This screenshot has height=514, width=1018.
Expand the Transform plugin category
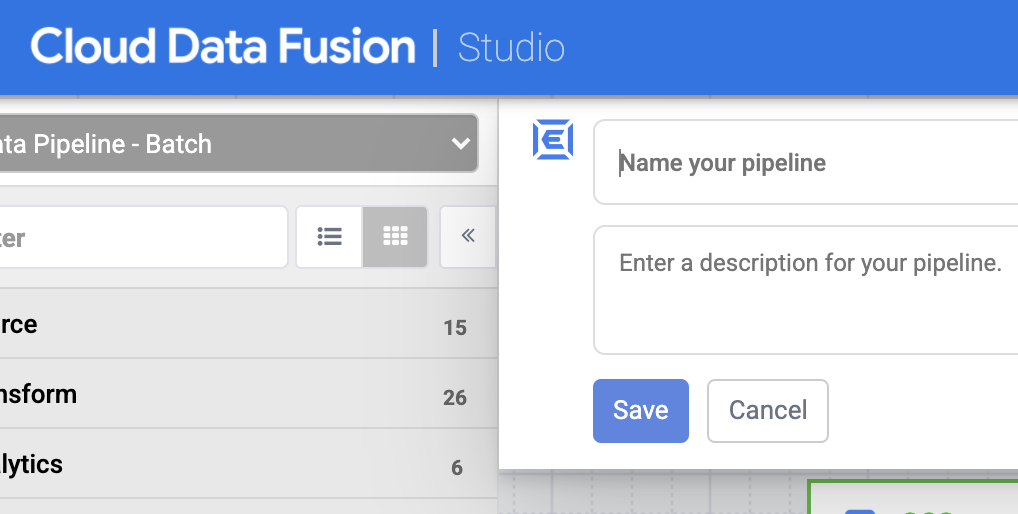(x=248, y=394)
